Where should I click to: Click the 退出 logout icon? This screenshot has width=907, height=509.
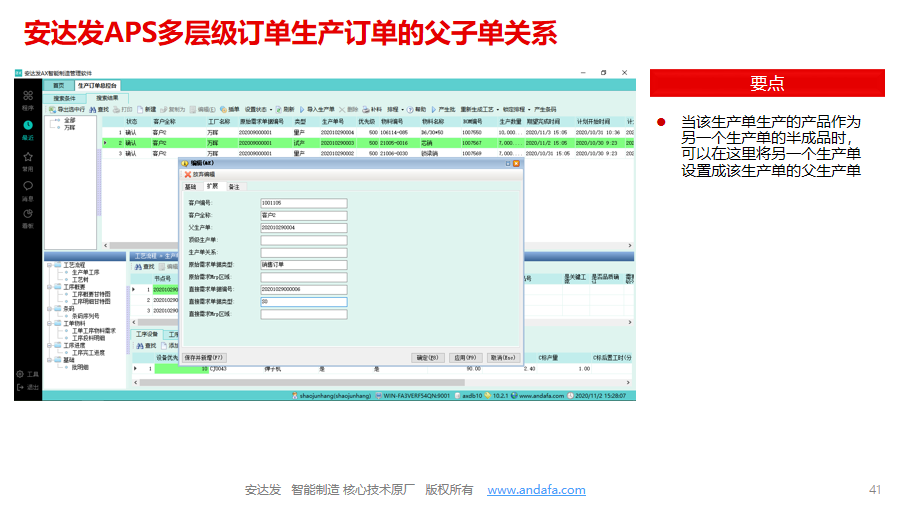tap(20, 388)
